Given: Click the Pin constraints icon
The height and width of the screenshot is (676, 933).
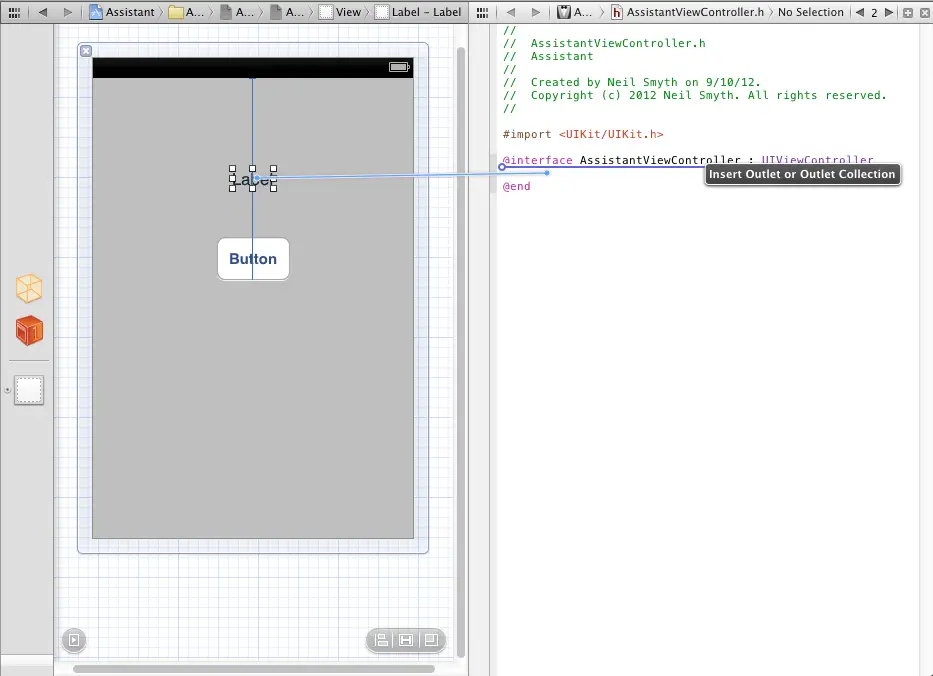Looking at the screenshot, I should [406, 640].
